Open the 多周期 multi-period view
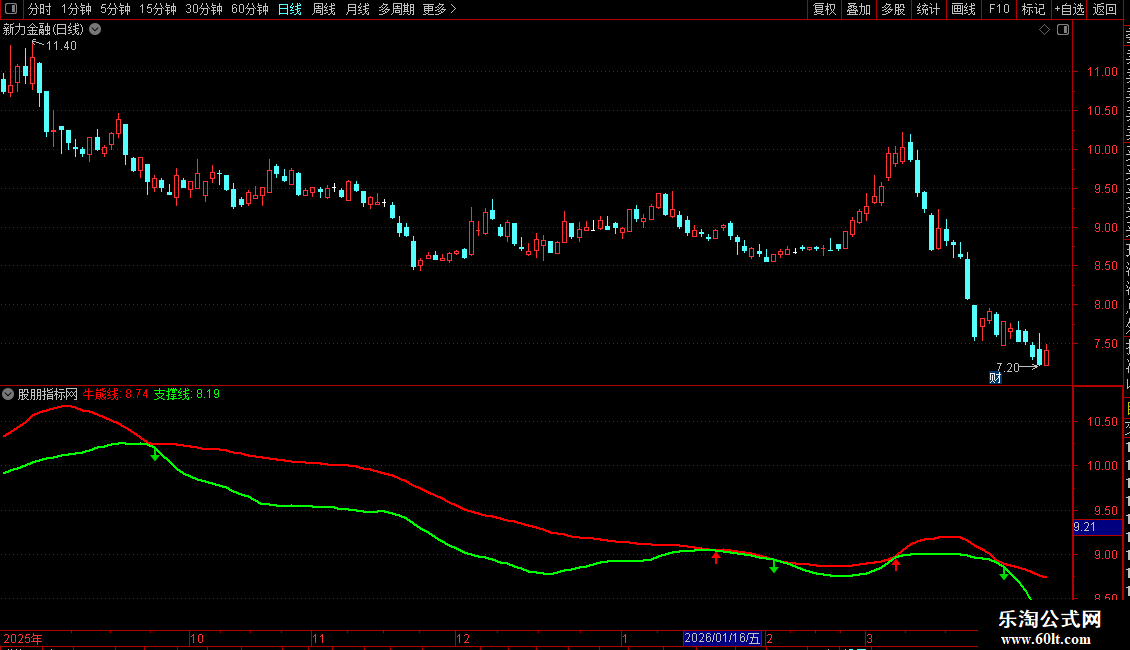1130x650 pixels. 396,9
